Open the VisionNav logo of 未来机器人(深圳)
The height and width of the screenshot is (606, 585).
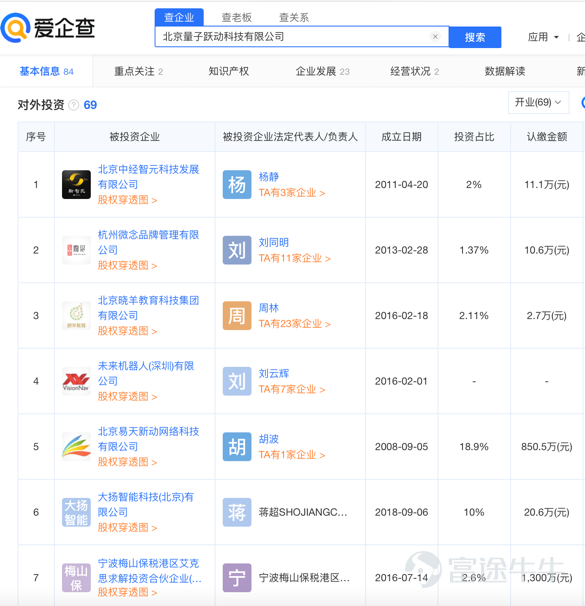coord(77,381)
